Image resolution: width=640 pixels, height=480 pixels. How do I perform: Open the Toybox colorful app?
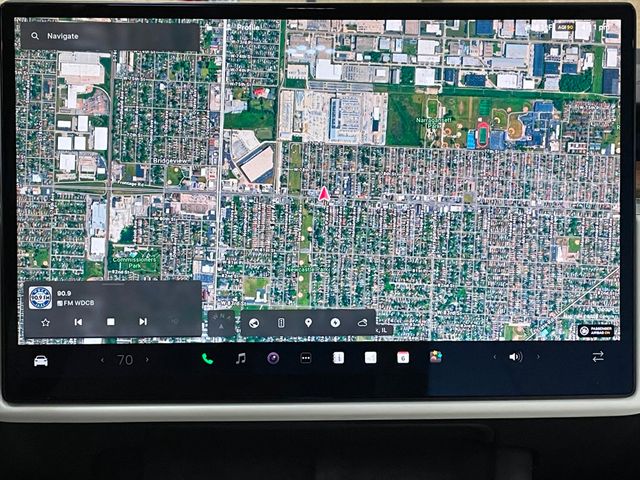coord(436,357)
